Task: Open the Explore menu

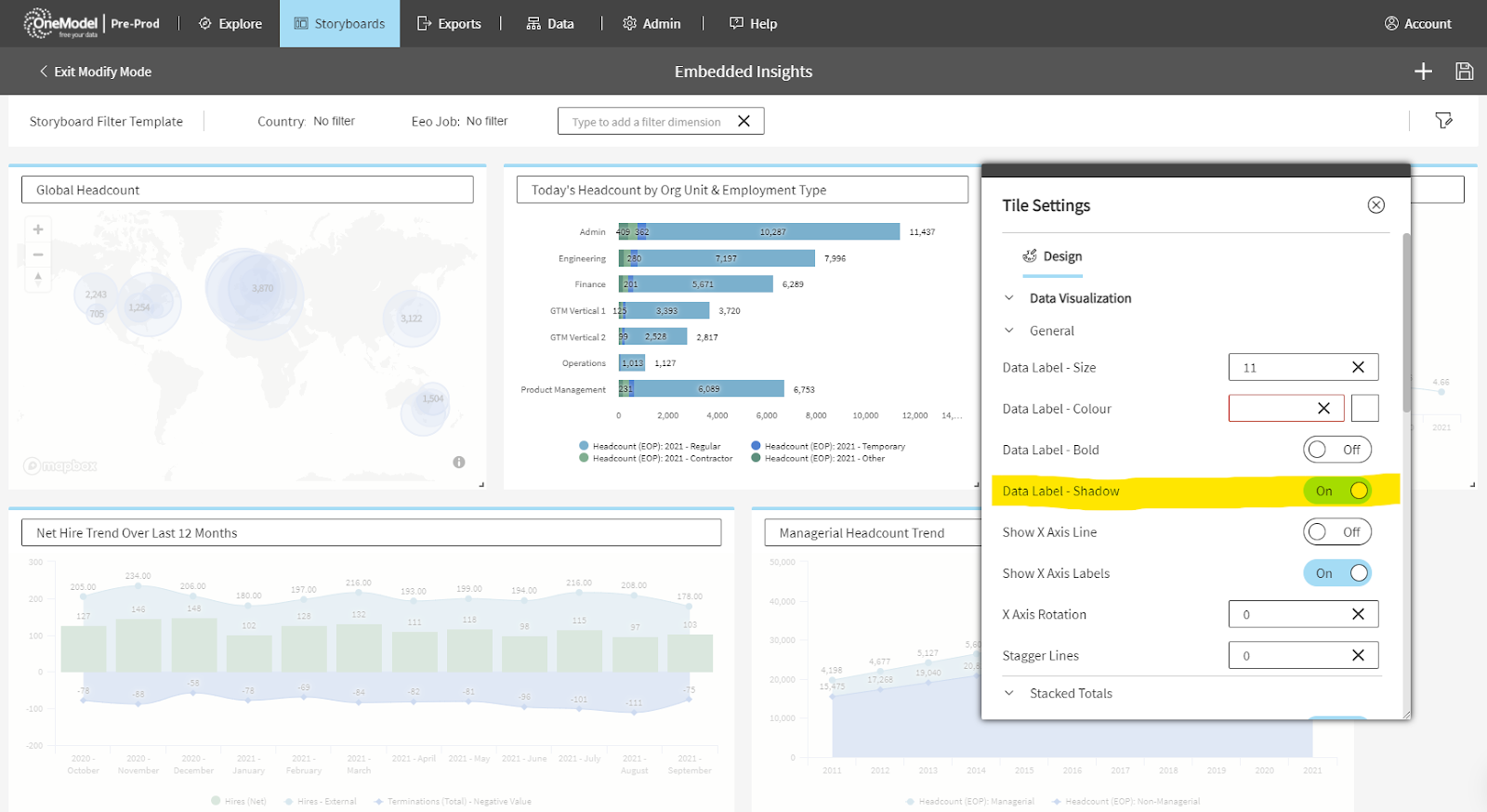Action: pos(230,24)
